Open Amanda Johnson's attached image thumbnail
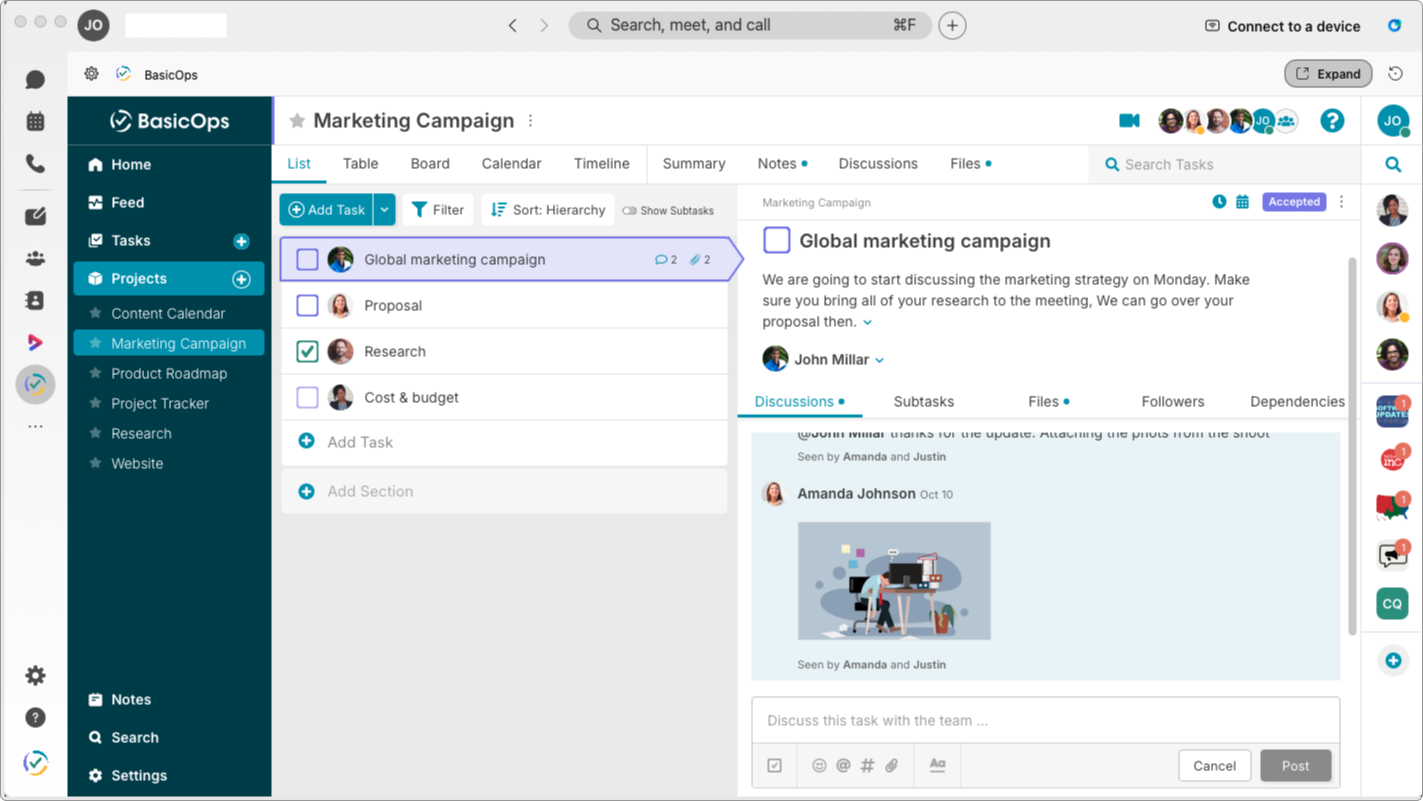This screenshot has height=801, width=1423. tap(894, 581)
